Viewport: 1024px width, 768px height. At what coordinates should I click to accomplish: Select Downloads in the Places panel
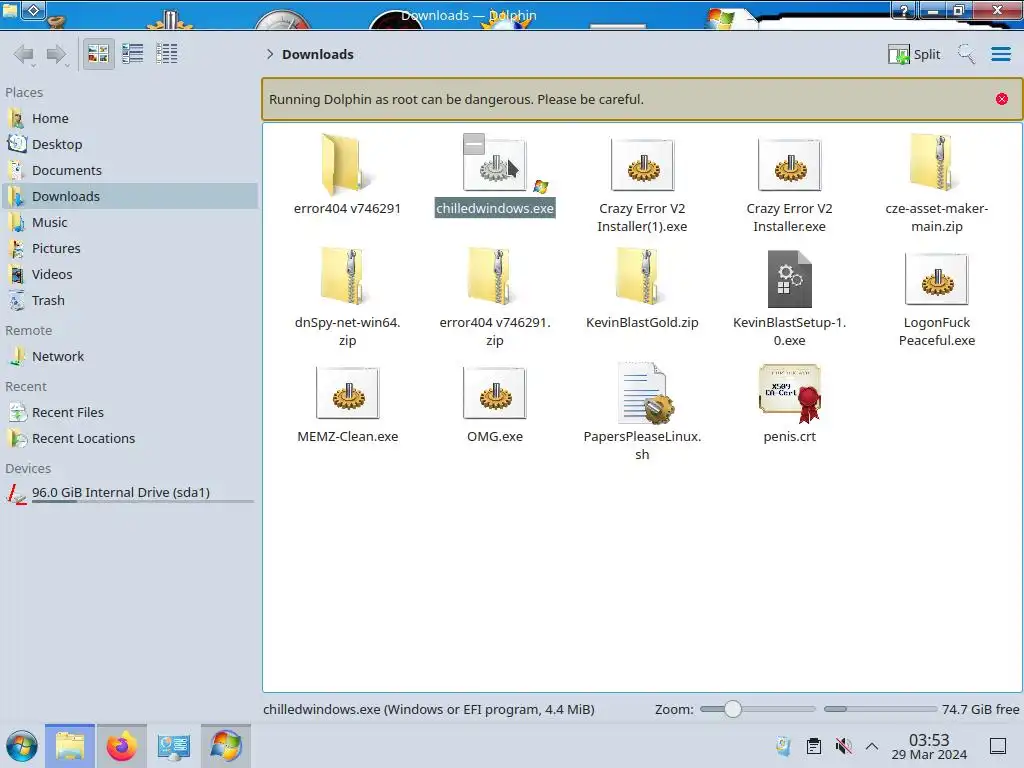129,197
